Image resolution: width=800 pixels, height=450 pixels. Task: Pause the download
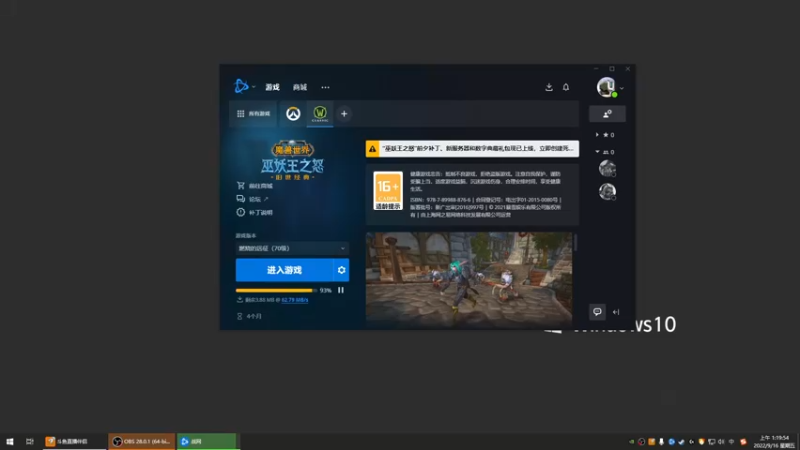click(341, 290)
